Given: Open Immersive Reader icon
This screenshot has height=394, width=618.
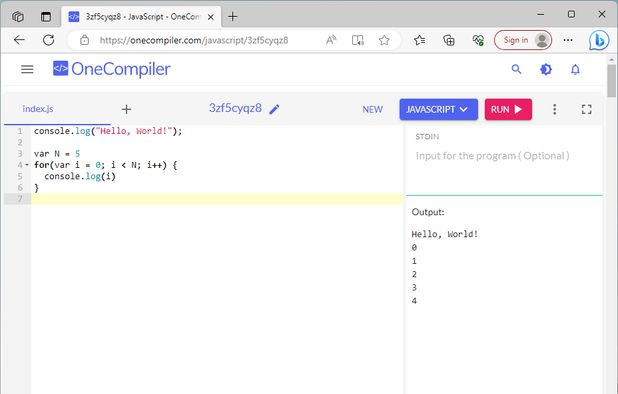Looking at the screenshot, I should (x=358, y=40).
